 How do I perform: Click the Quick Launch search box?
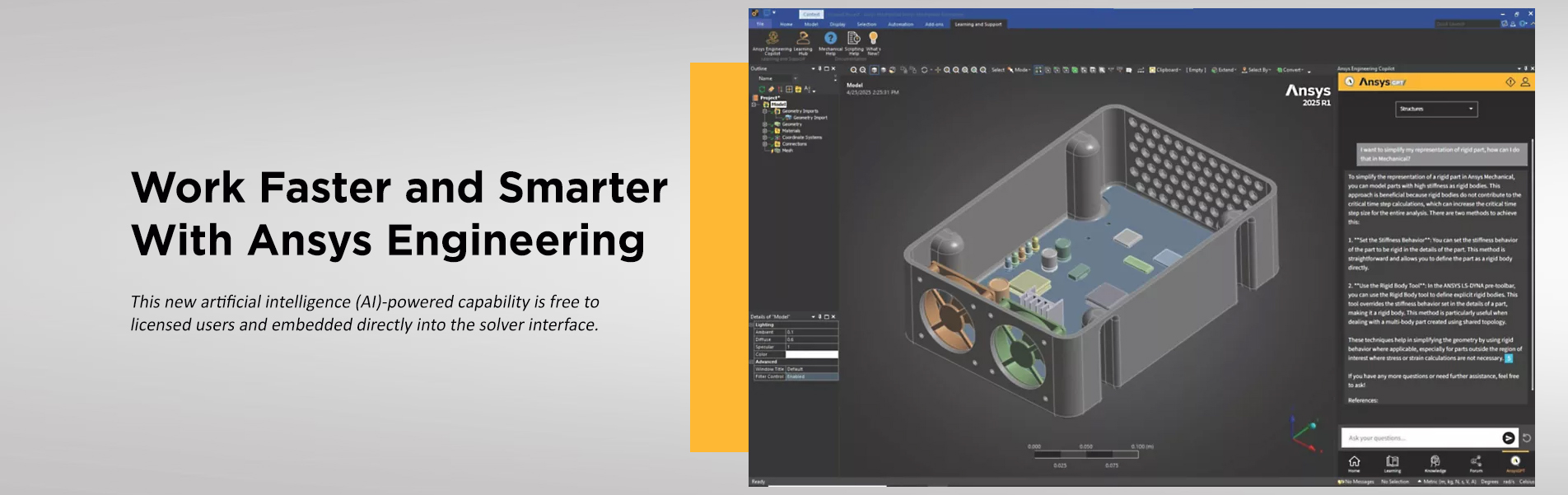tap(1467, 24)
